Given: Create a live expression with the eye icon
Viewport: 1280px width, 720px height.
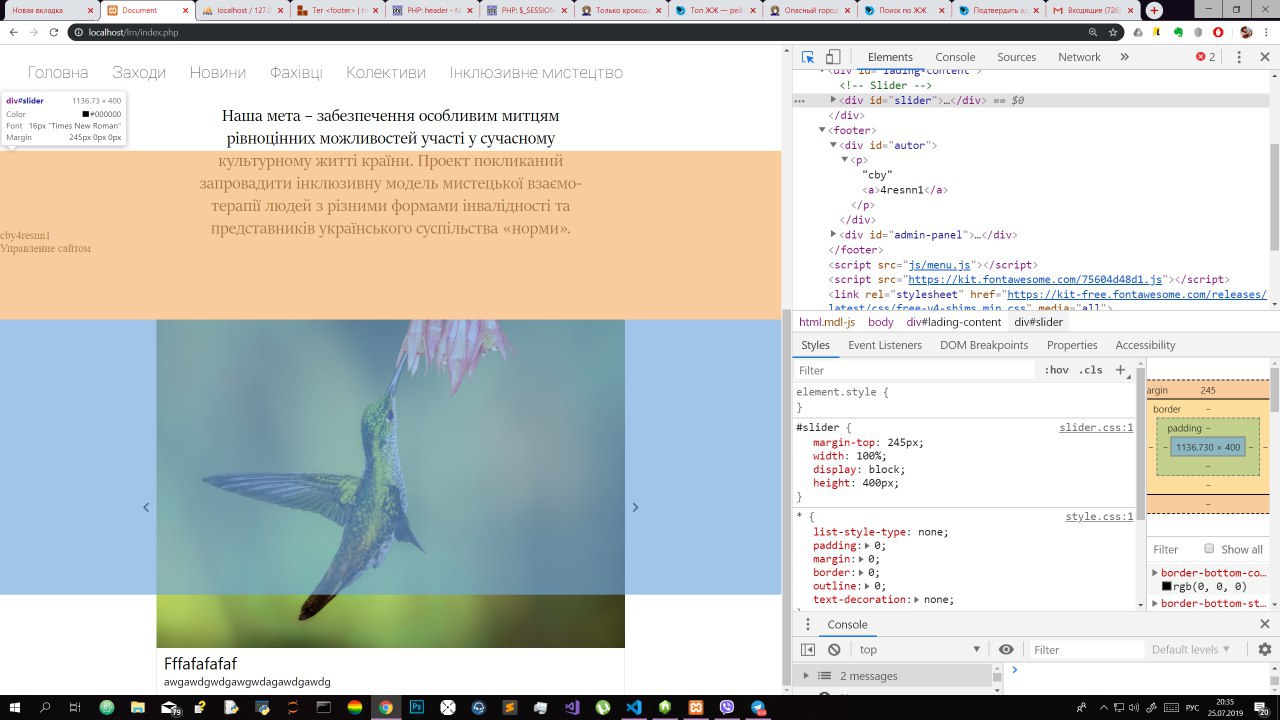Looking at the screenshot, I should click(x=1006, y=650).
